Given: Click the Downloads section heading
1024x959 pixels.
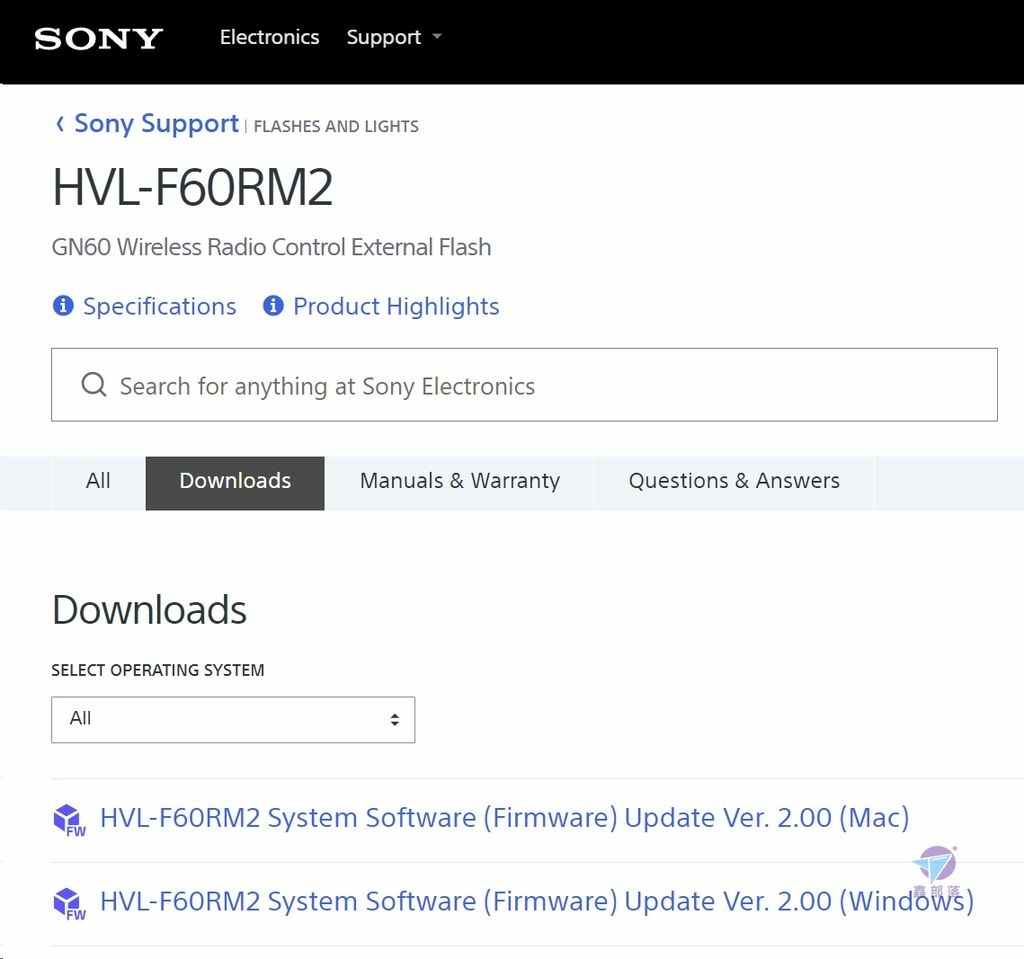Looking at the screenshot, I should pyautogui.click(x=150, y=609).
